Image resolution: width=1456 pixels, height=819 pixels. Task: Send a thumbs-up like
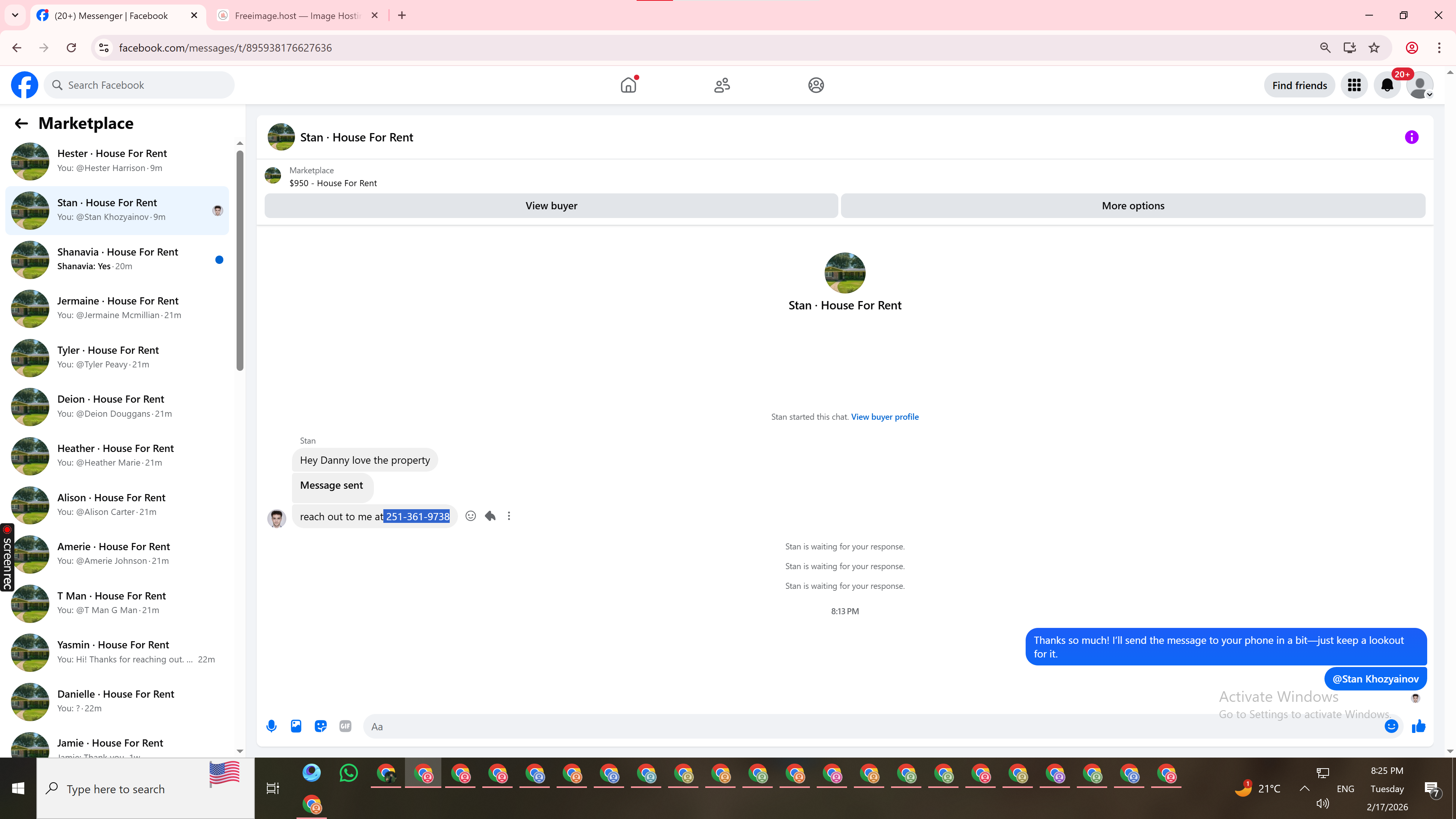(1419, 726)
